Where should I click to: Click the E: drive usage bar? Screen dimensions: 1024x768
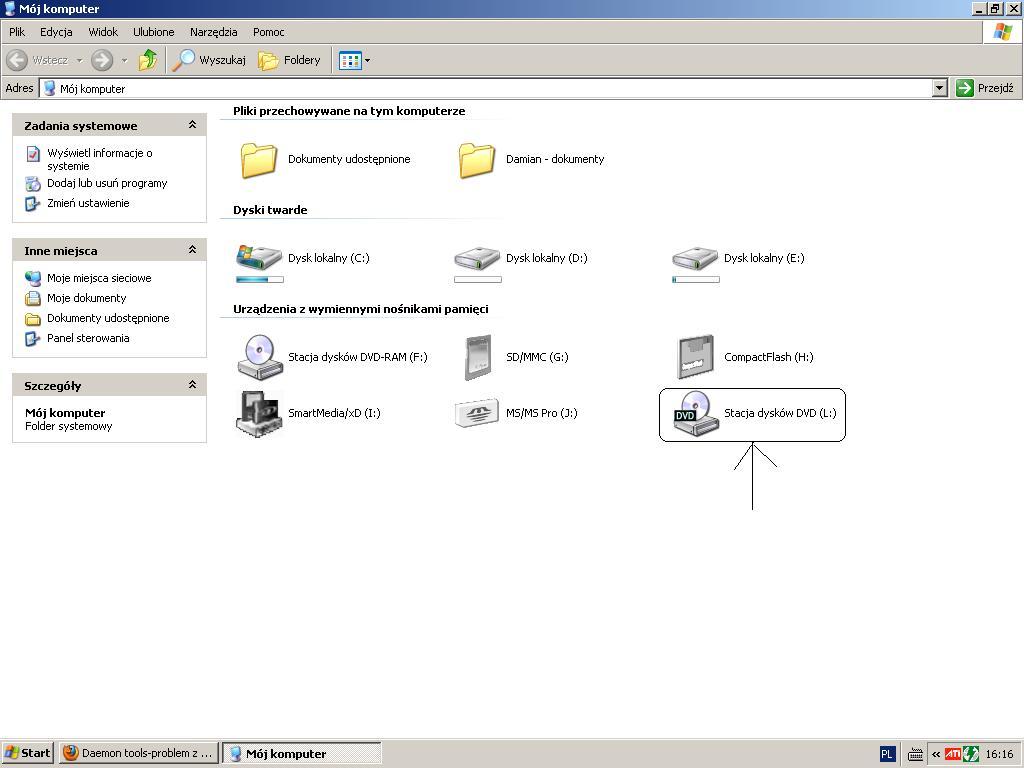click(696, 280)
